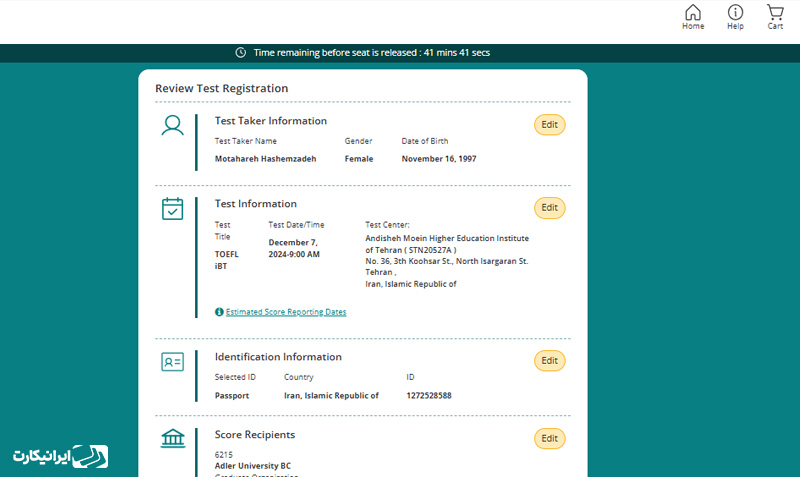Click country Iran, Islamic Republic of under Identification

tap(331, 395)
